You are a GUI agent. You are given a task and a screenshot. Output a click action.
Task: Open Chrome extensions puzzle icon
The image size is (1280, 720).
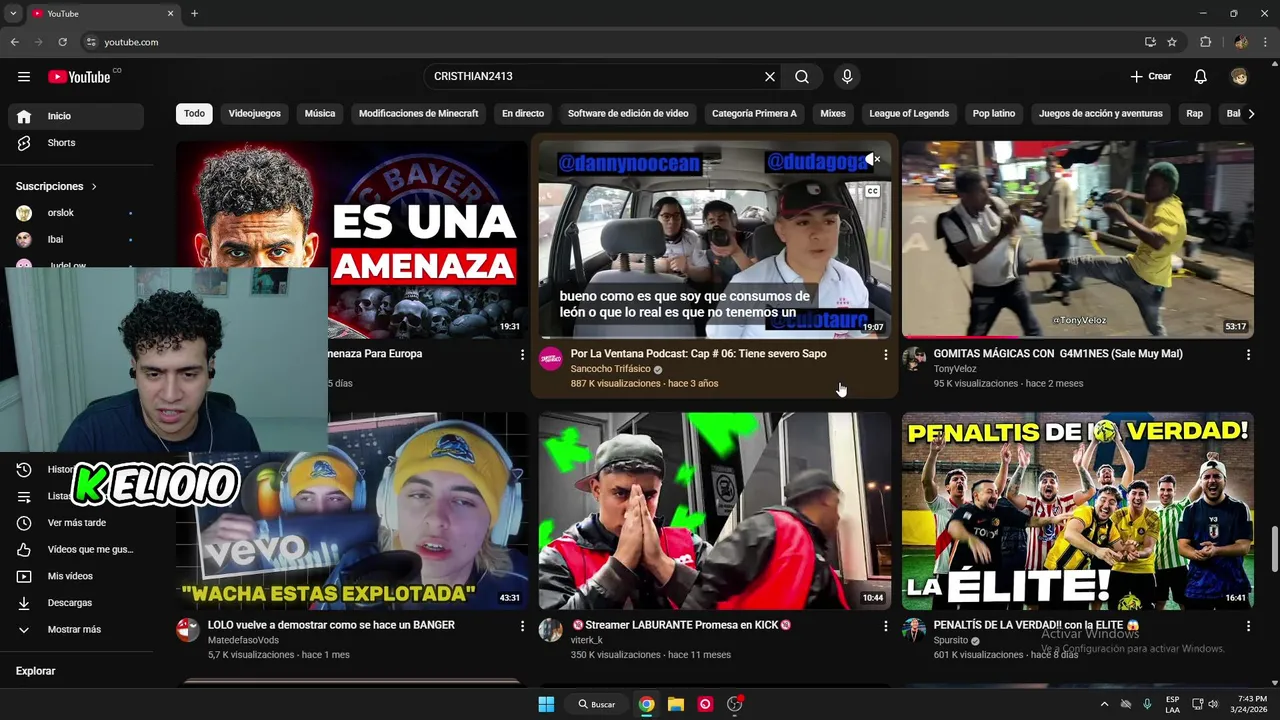pos(1205,42)
